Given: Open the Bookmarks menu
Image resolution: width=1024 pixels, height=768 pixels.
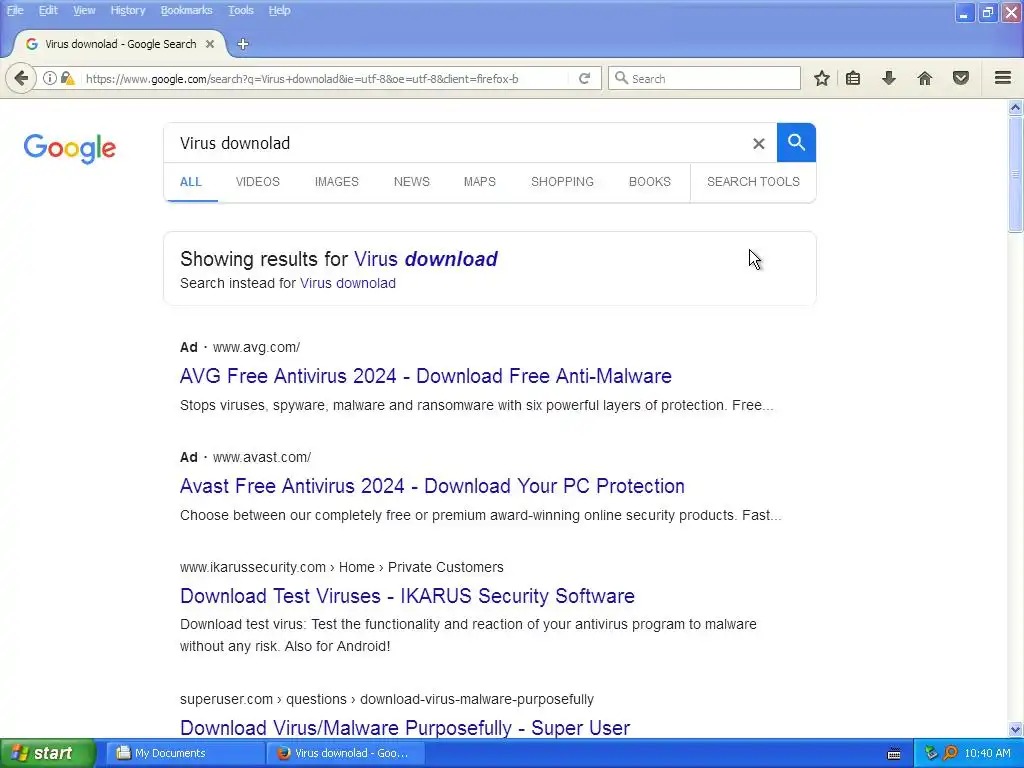Looking at the screenshot, I should [186, 10].
